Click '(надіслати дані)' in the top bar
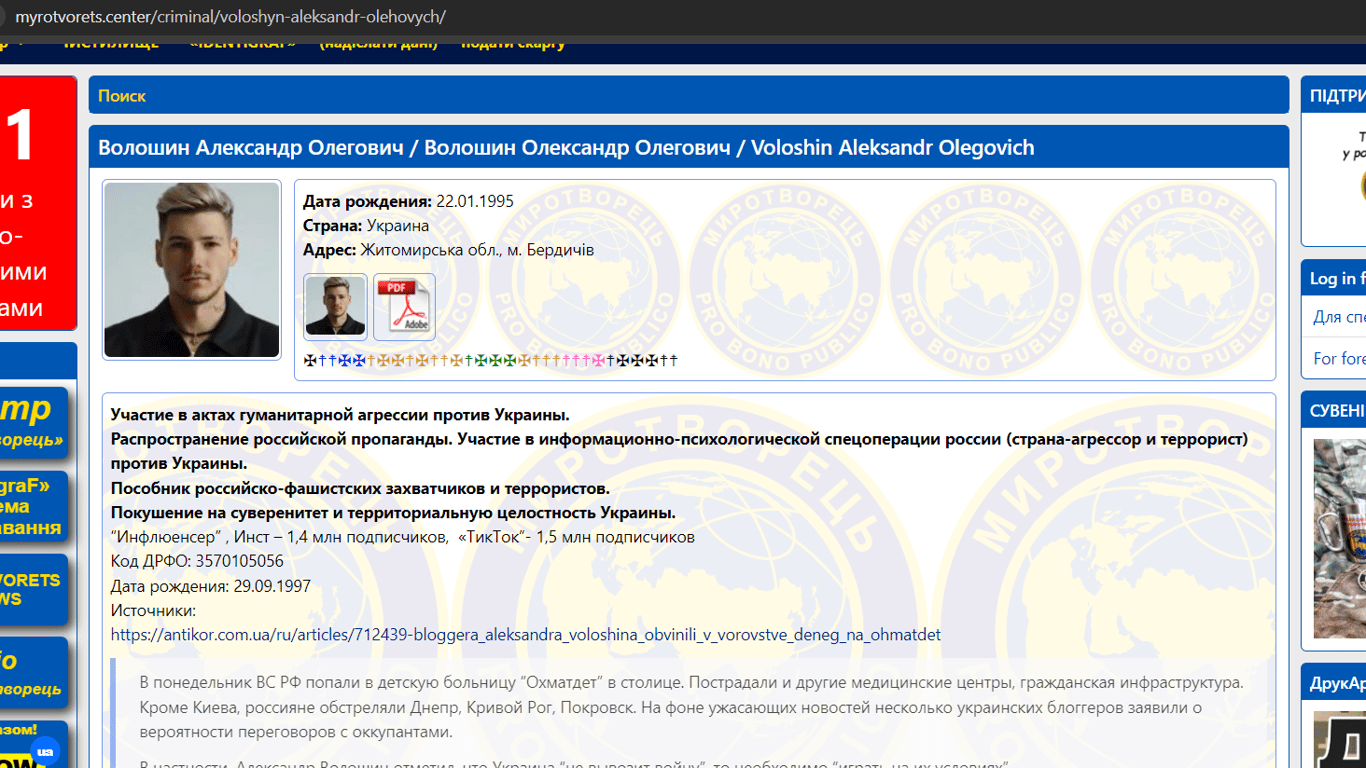1366x768 pixels. click(377, 43)
